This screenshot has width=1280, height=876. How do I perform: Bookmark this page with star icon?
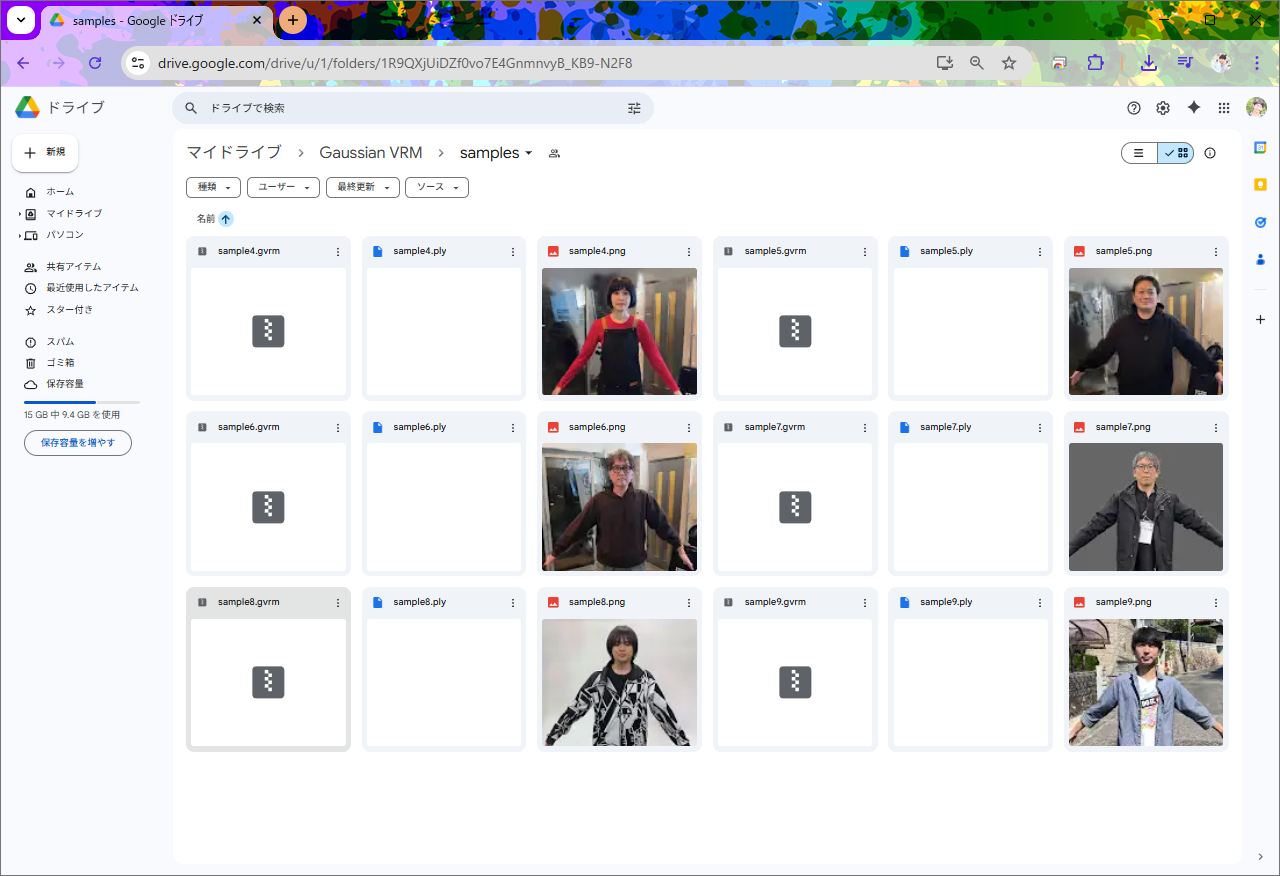tap(1009, 63)
